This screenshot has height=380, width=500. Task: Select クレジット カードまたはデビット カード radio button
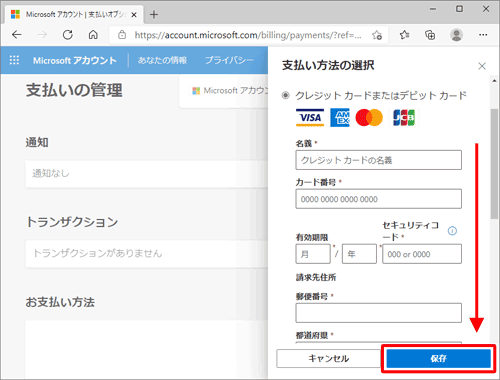coord(285,96)
